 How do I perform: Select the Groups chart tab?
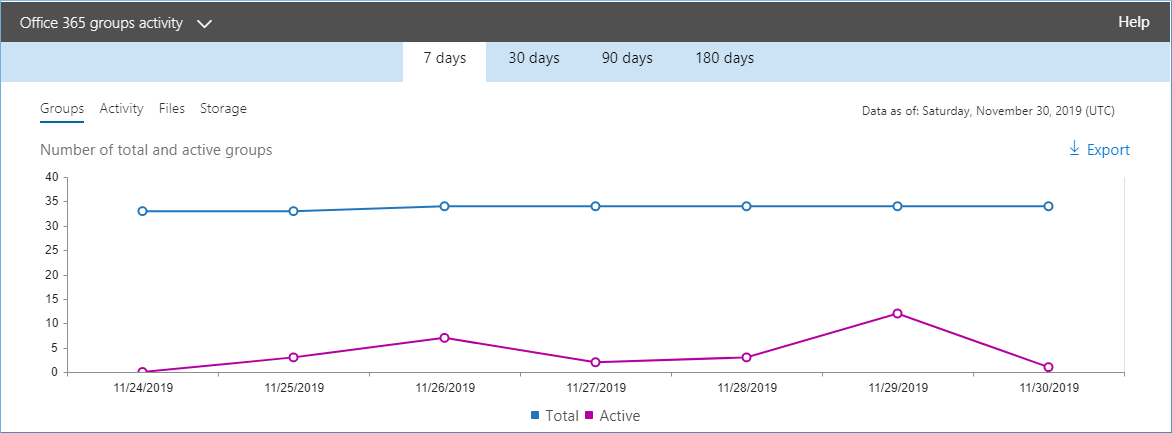(62, 109)
